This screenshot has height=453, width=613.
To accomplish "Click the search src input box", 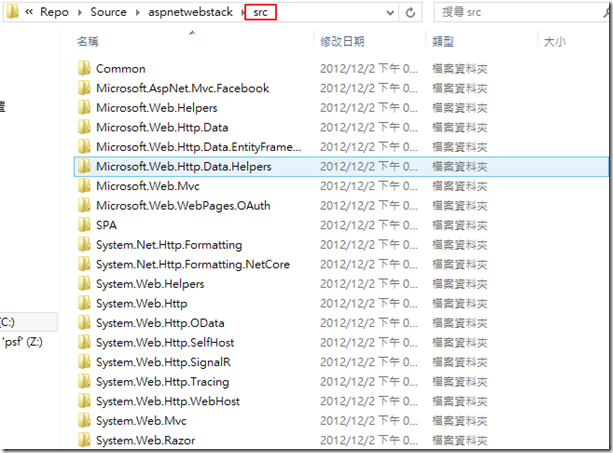I will click(520, 12).
